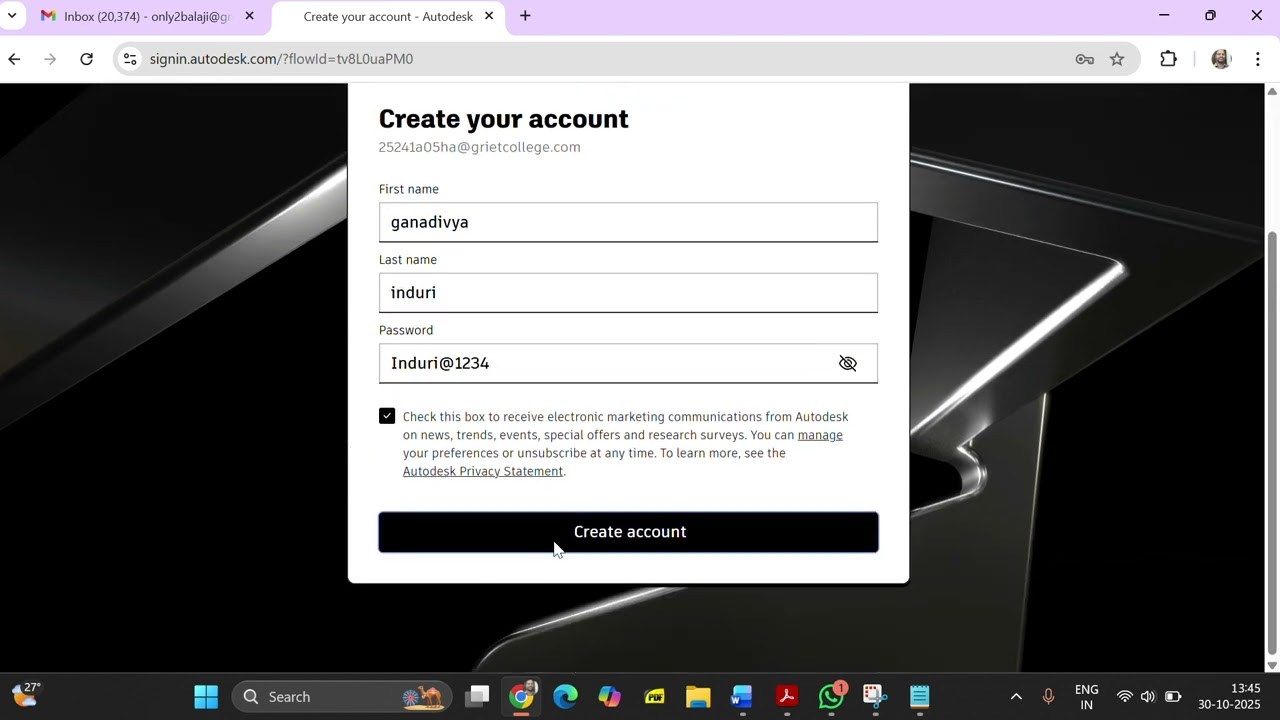
Task: Click the Last name input field
Action: point(628,293)
